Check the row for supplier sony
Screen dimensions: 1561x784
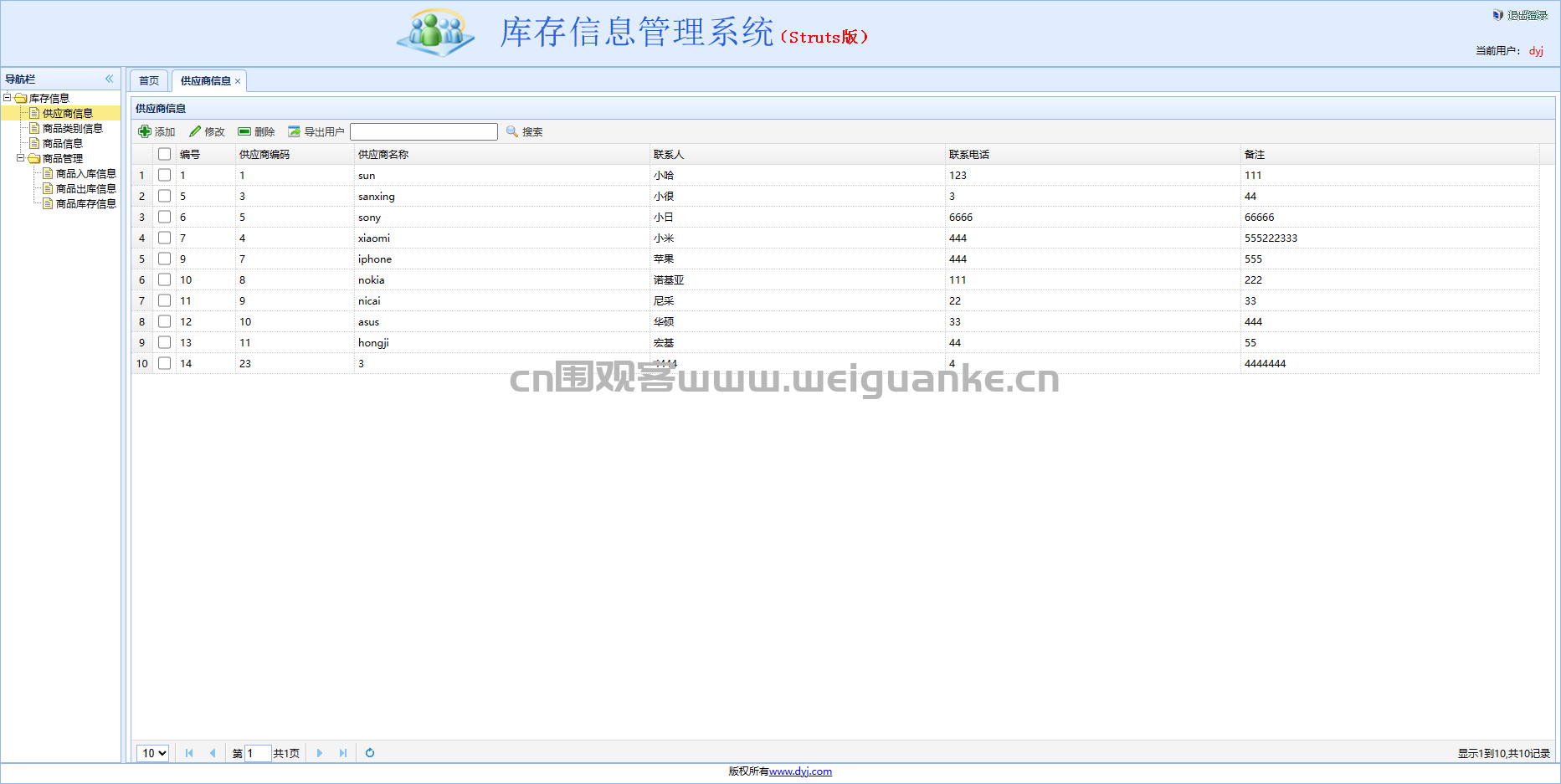pyautogui.click(x=165, y=217)
